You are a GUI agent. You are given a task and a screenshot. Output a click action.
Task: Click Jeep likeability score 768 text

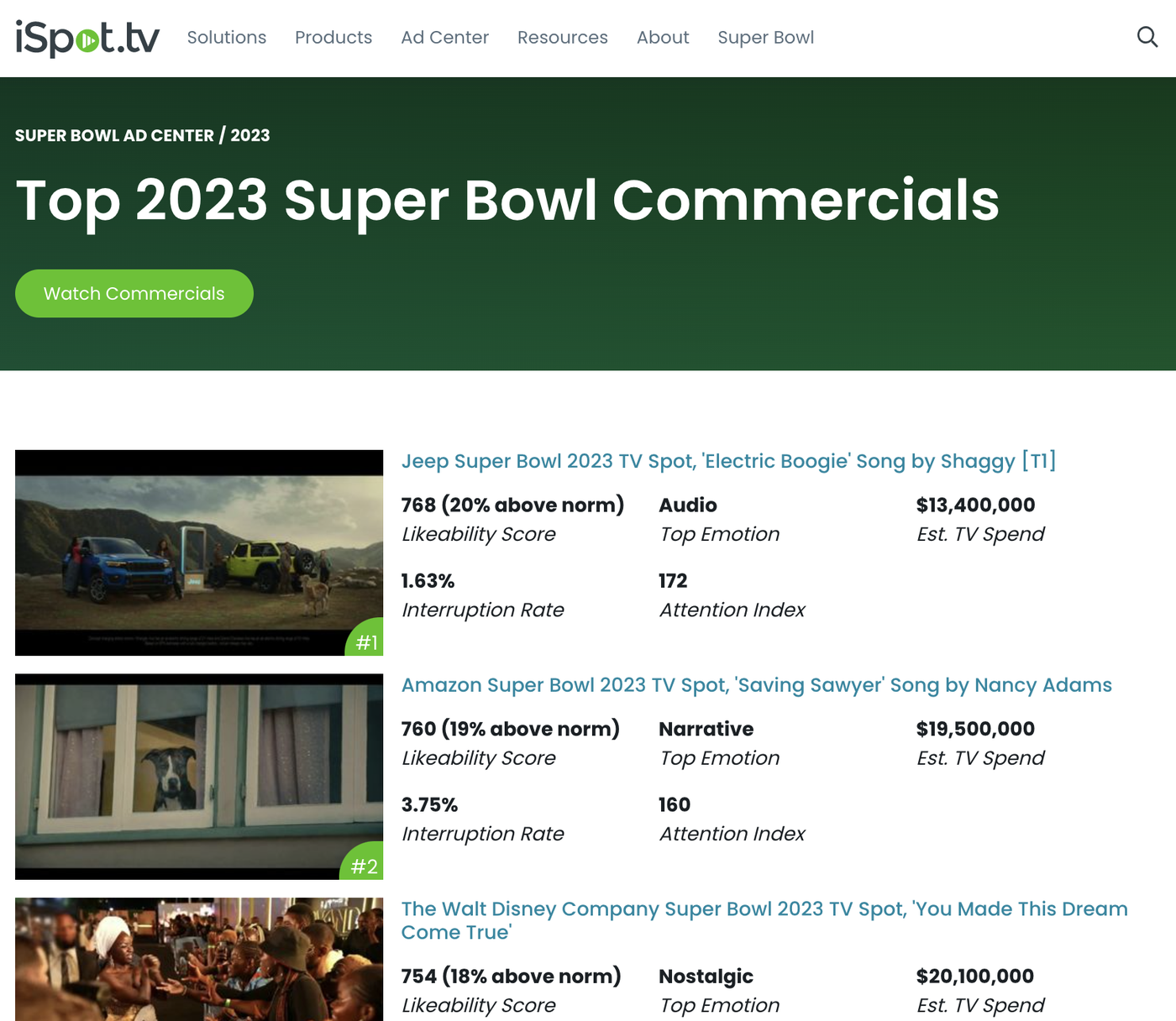coord(512,505)
